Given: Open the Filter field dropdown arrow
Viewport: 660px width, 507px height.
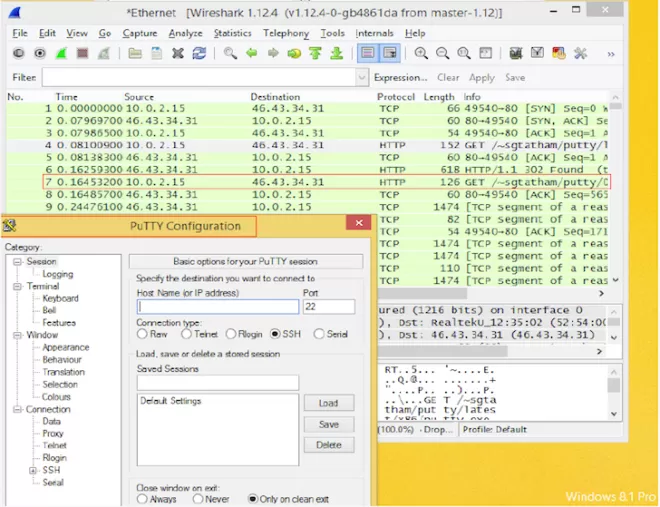Looking at the screenshot, I should [361, 77].
